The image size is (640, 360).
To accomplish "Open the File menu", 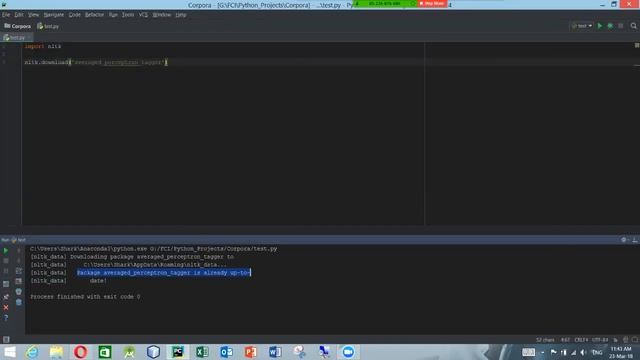I will point(6,15).
